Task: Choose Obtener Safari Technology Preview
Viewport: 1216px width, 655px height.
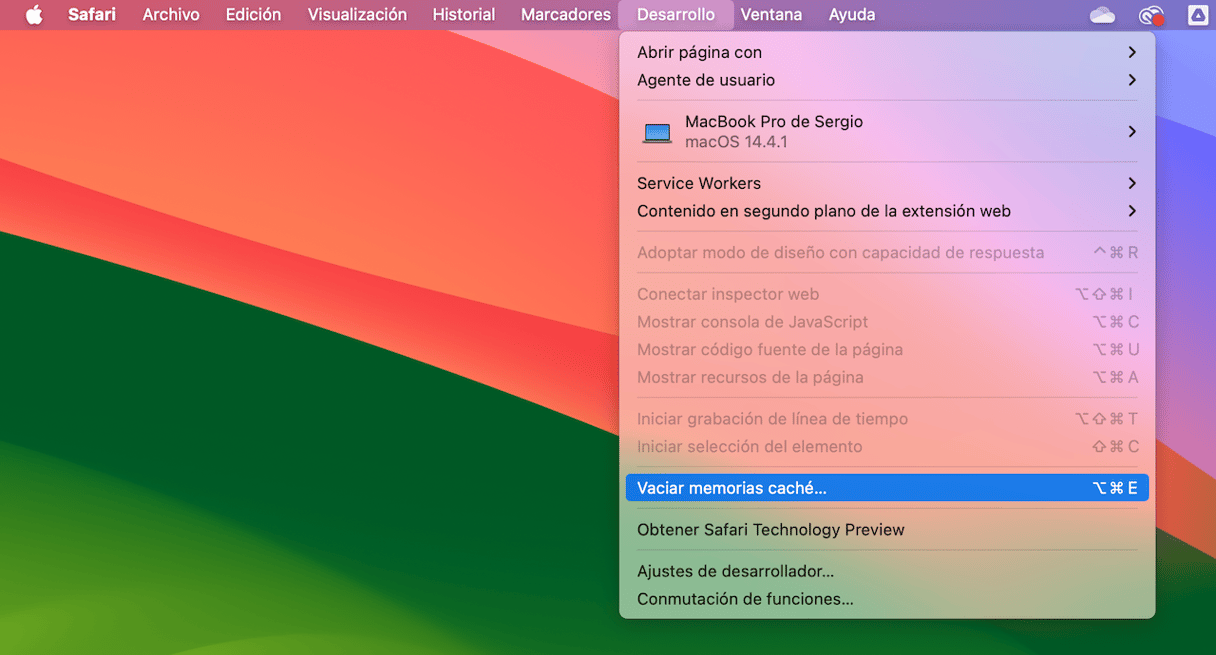Action: (x=887, y=530)
